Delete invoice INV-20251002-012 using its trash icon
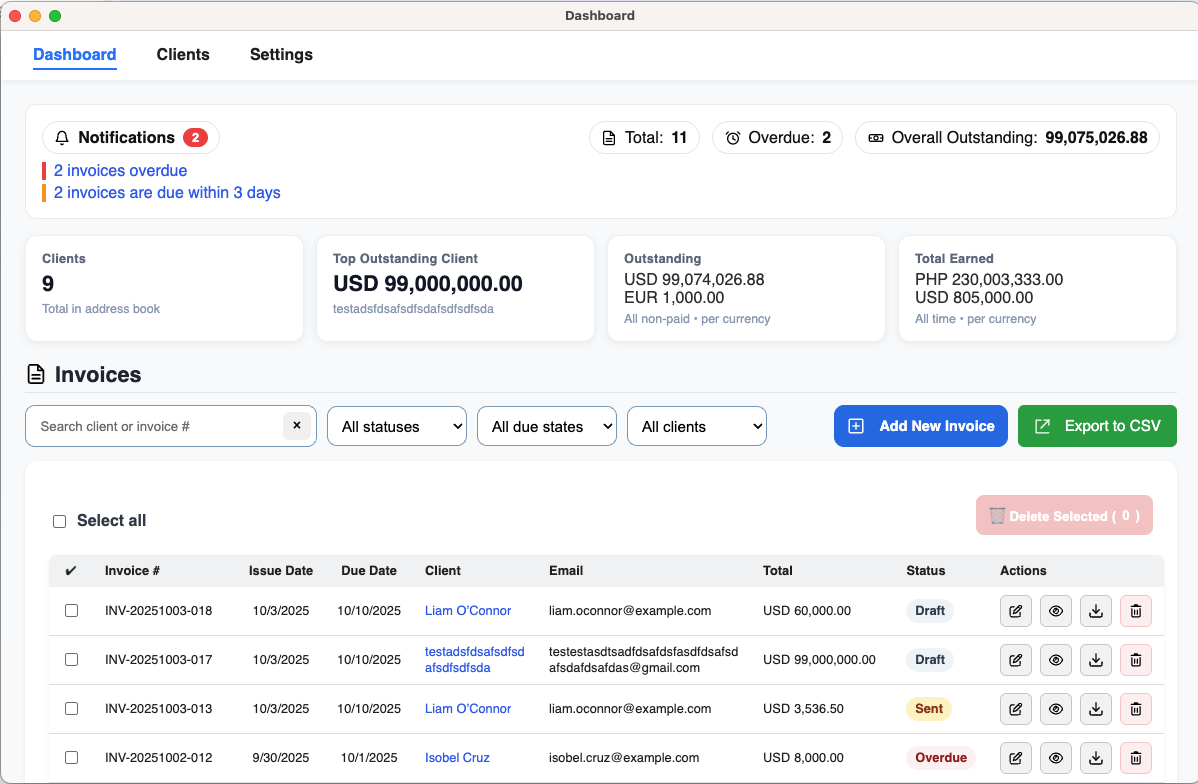 1135,758
